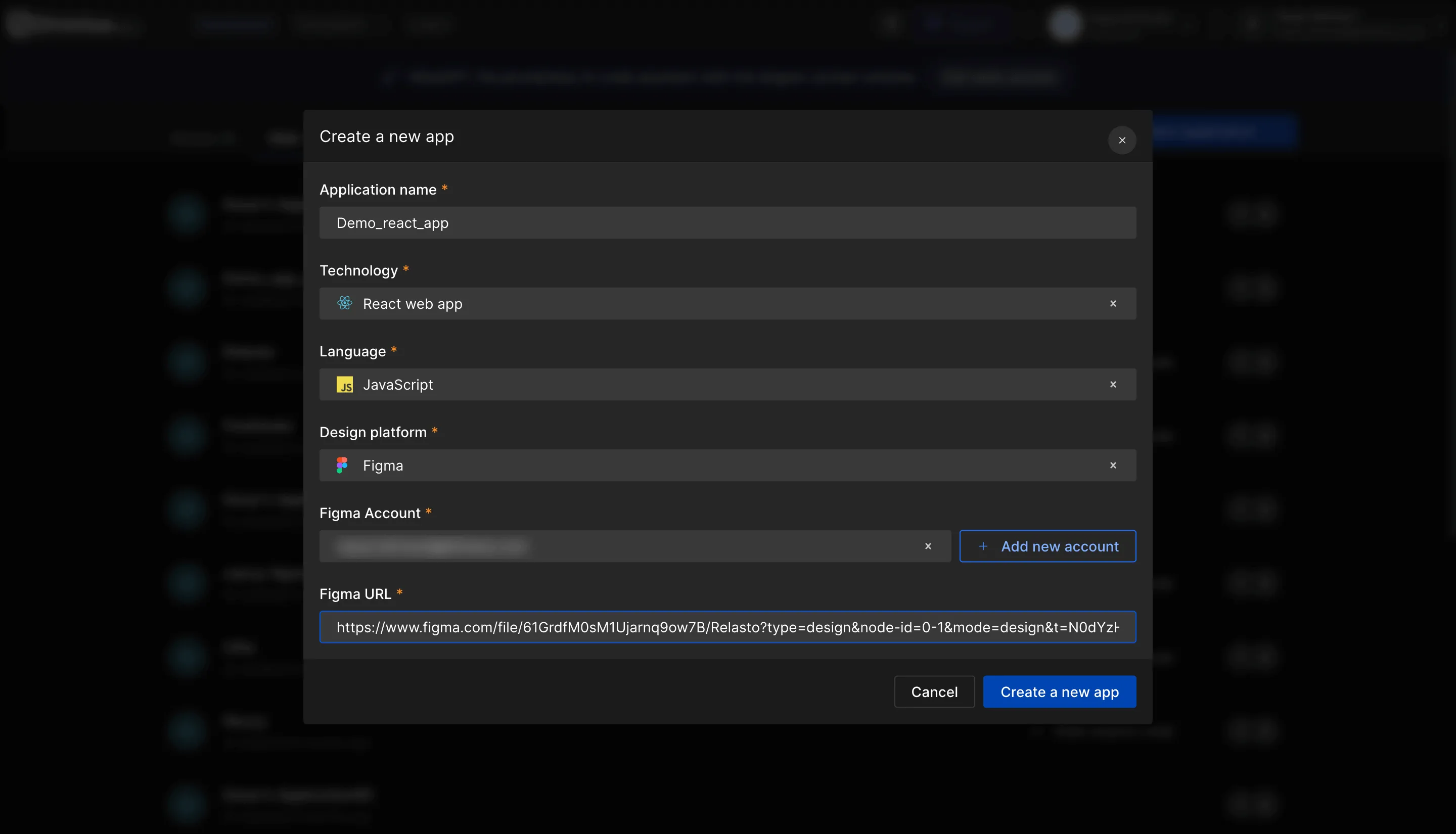
Task: Click the Figma logo icon
Action: click(x=343, y=465)
